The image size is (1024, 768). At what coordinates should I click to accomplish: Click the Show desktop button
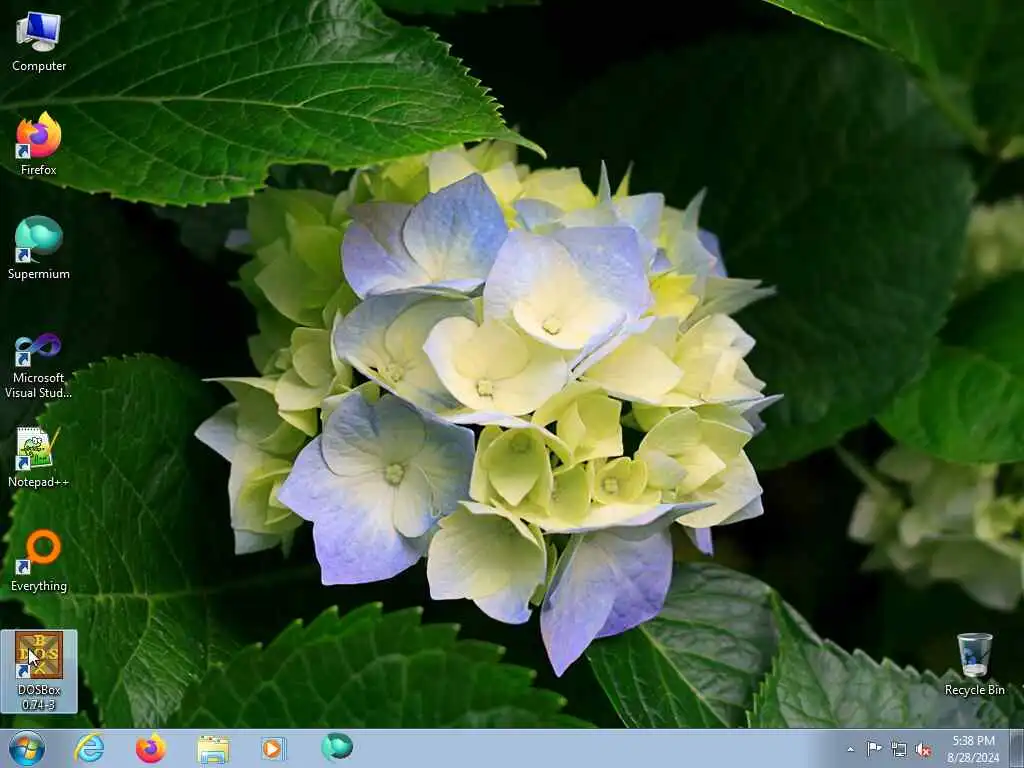pos(1017,749)
